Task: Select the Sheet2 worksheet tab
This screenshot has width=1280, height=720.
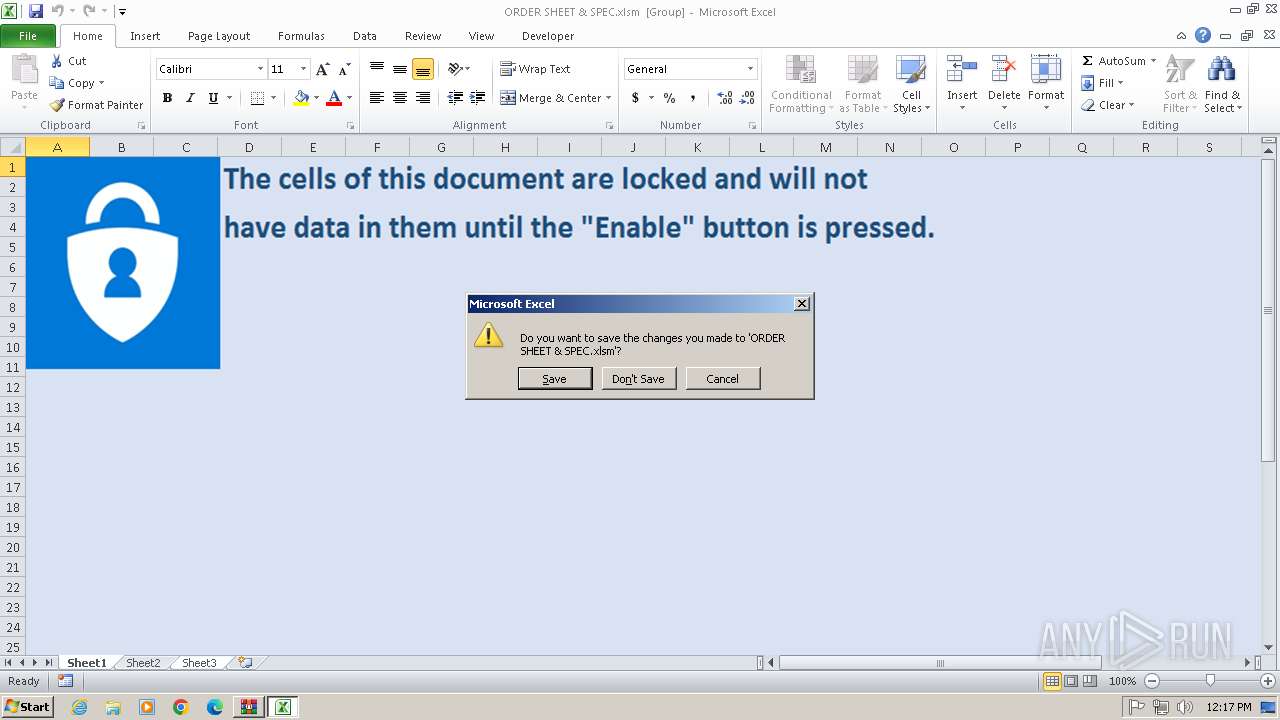Action: (143, 663)
